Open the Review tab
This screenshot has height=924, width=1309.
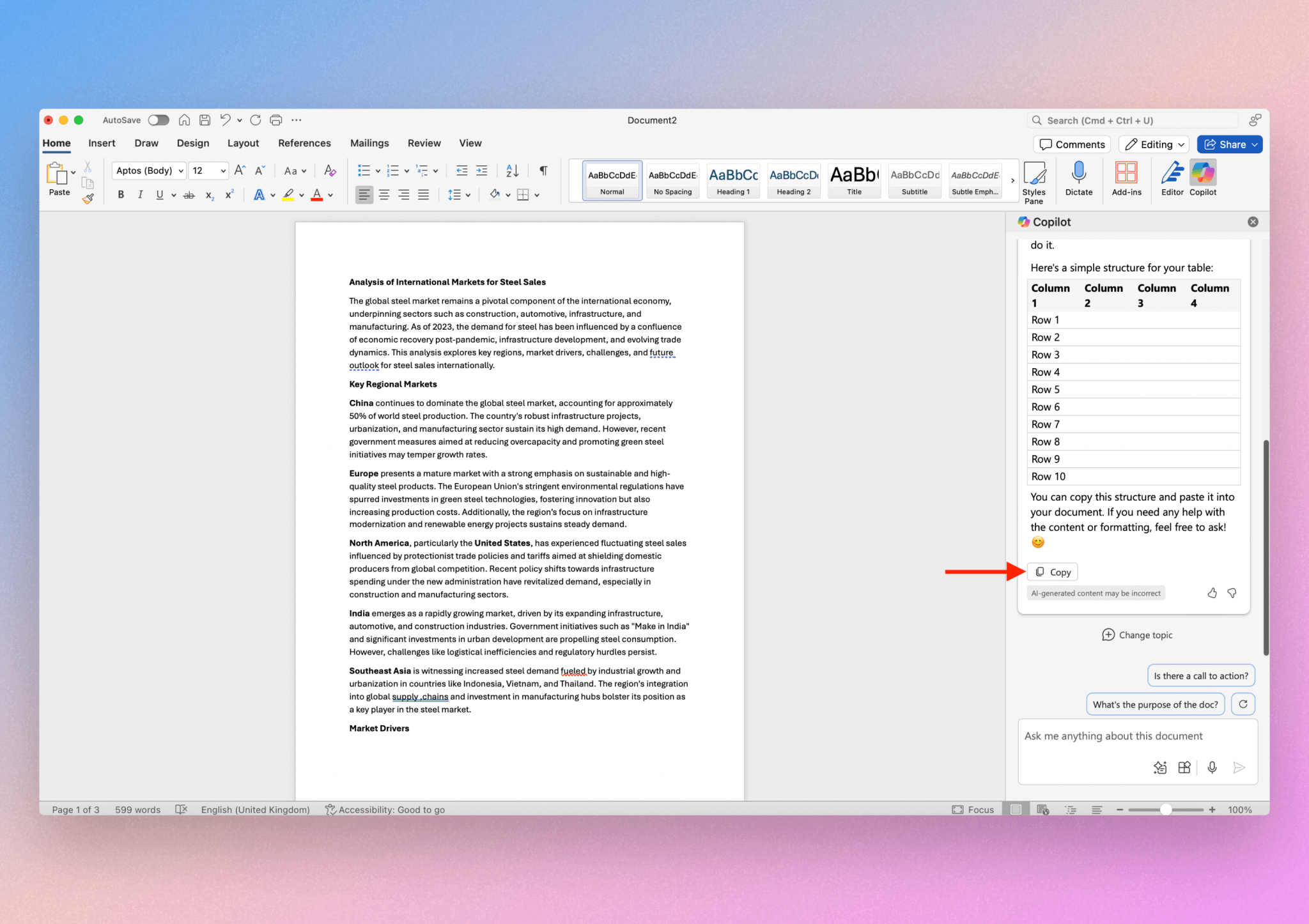click(424, 142)
